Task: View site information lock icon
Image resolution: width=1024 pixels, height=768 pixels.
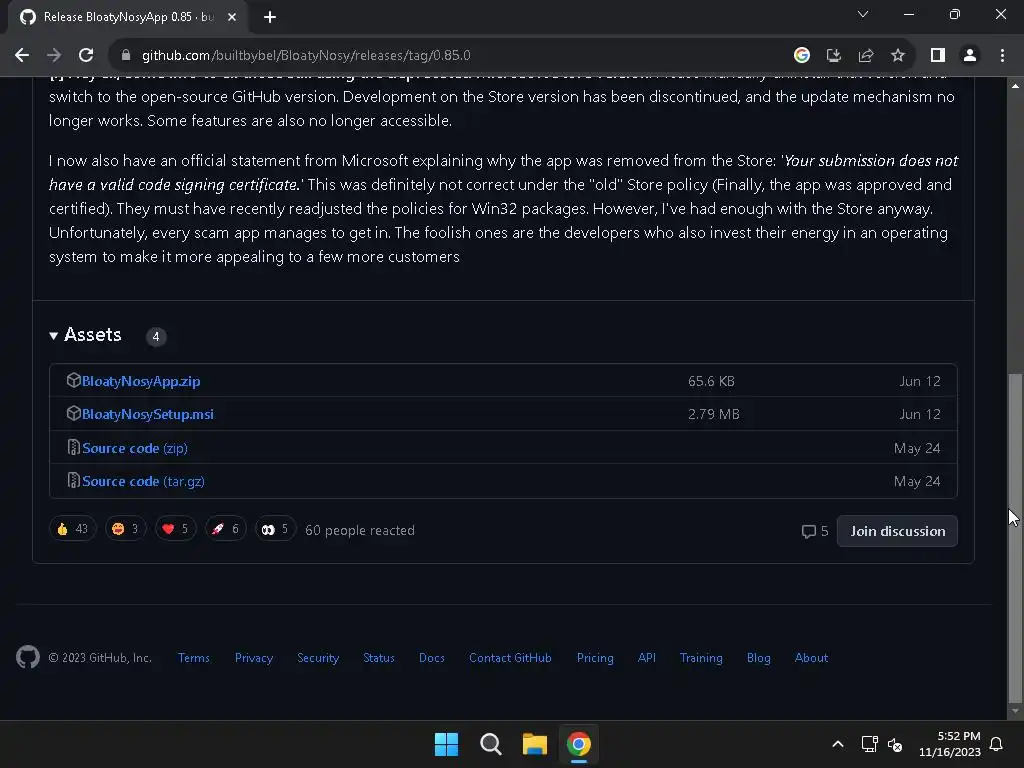Action: (x=126, y=56)
